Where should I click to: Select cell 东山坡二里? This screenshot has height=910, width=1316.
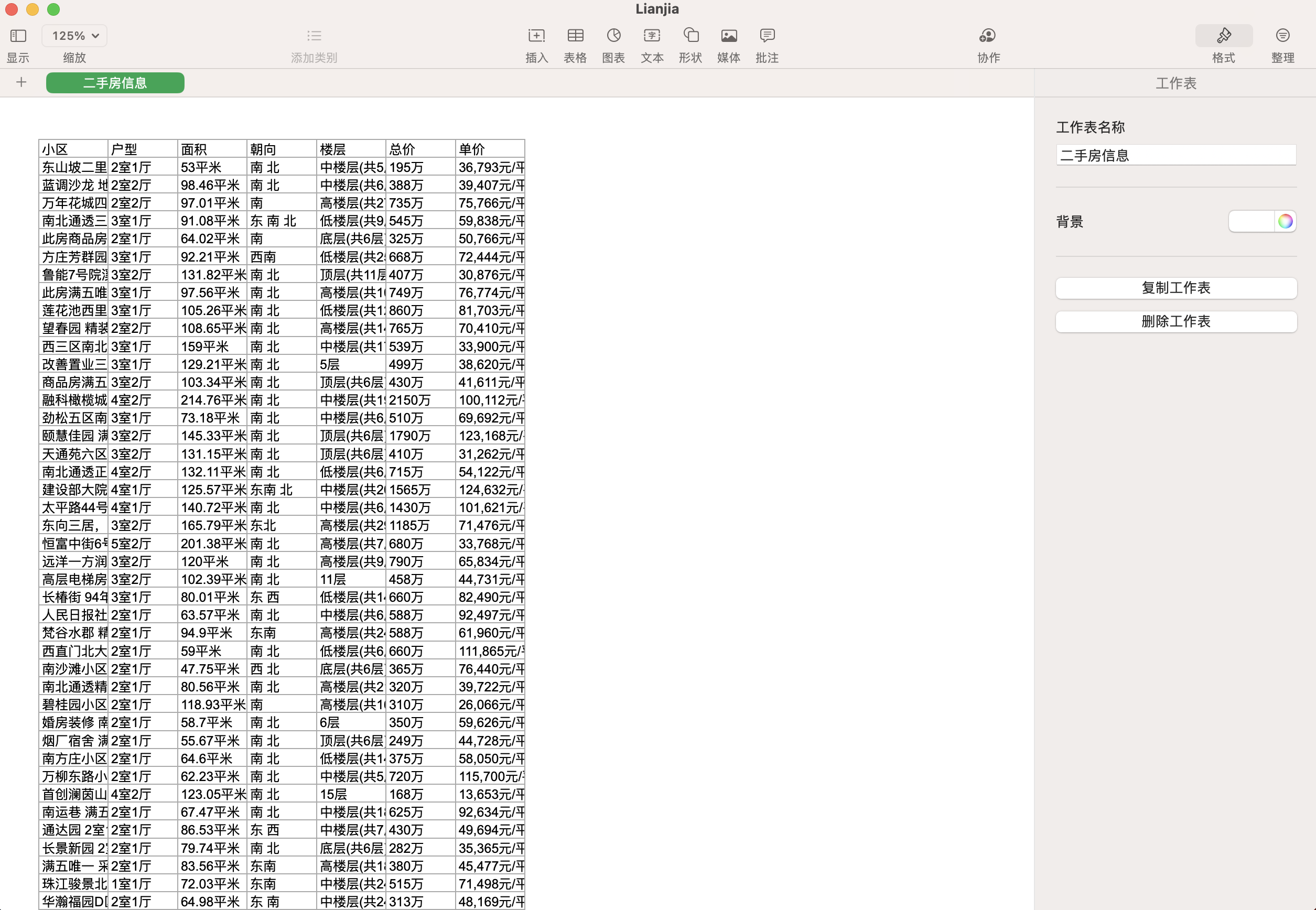click(x=73, y=167)
